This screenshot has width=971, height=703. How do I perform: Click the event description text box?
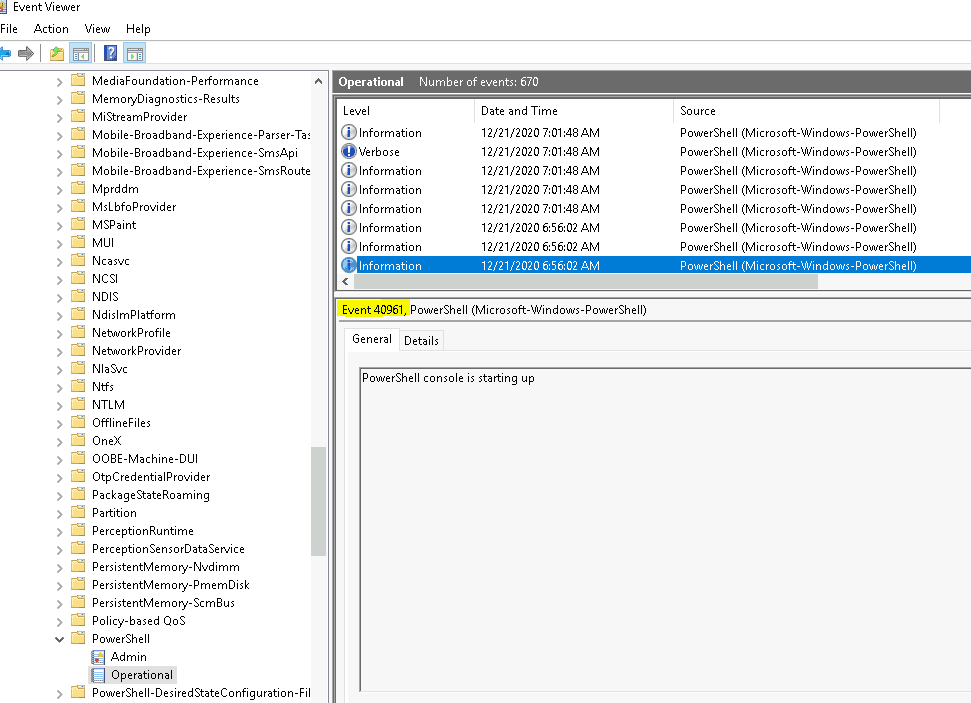point(665,530)
